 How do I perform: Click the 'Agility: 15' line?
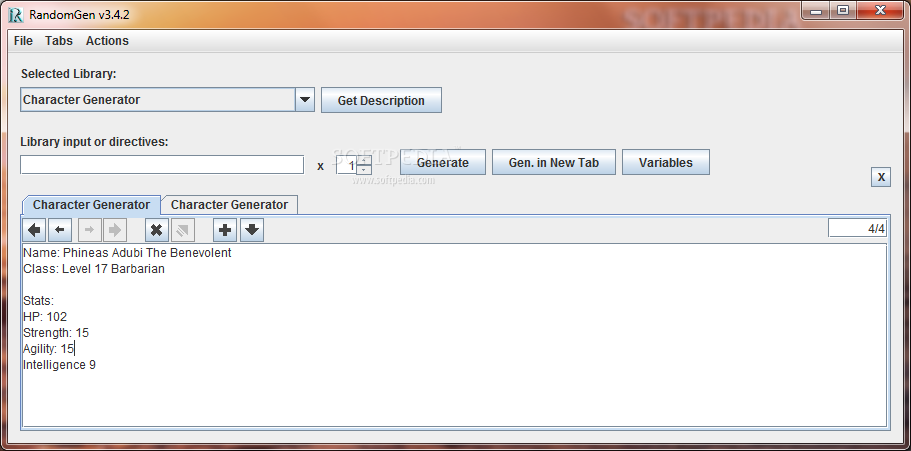(49, 349)
